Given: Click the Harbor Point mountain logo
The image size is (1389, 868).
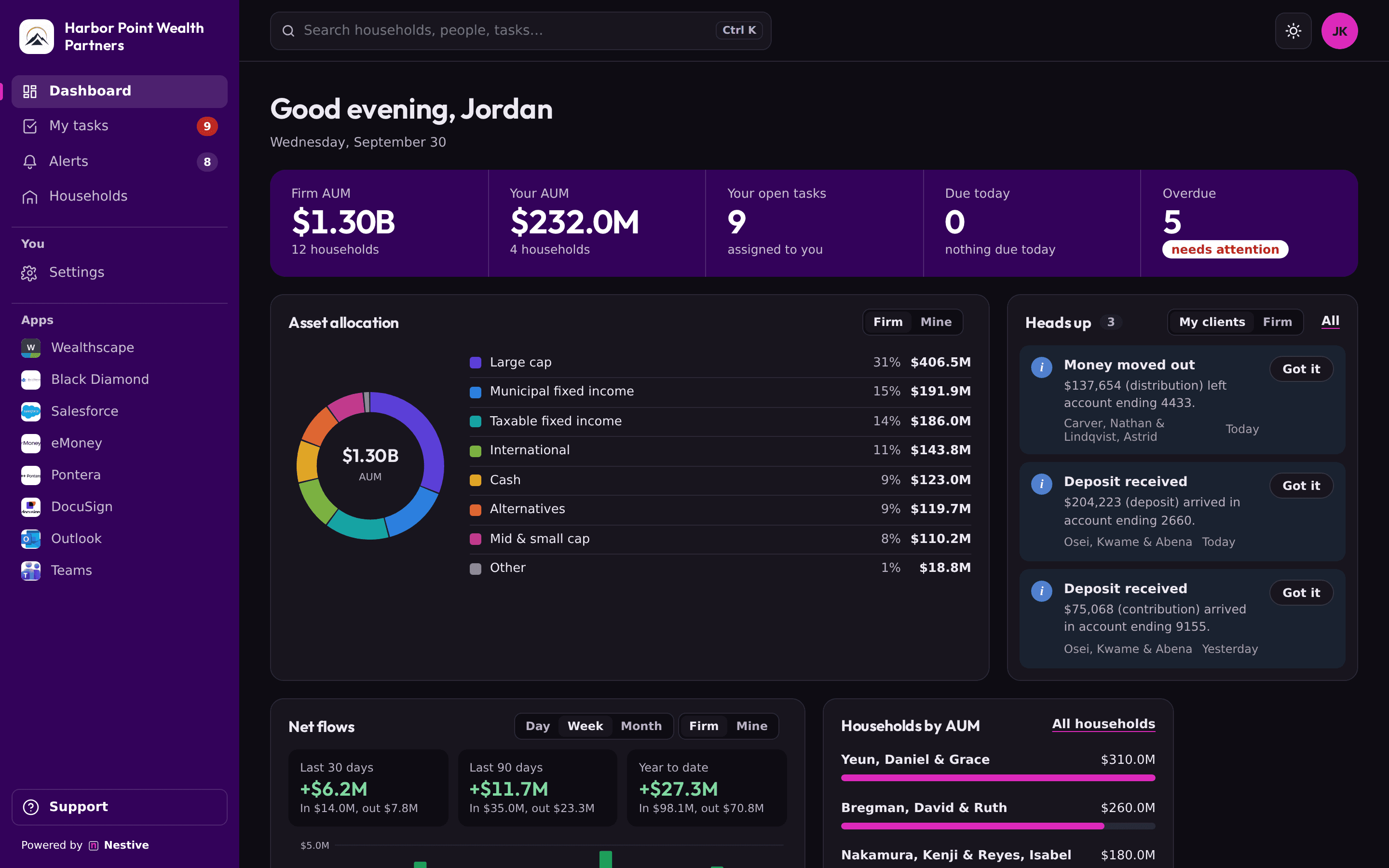Looking at the screenshot, I should point(36,36).
